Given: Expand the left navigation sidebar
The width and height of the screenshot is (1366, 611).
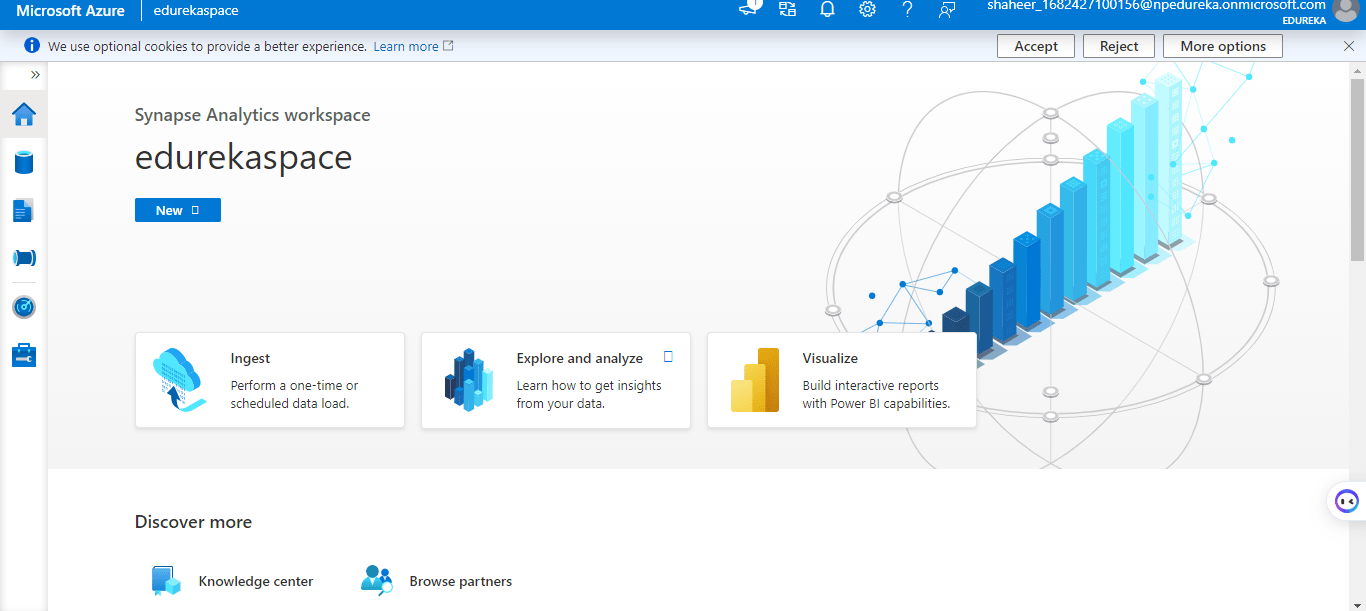Looking at the screenshot, I should pos(35,73).
